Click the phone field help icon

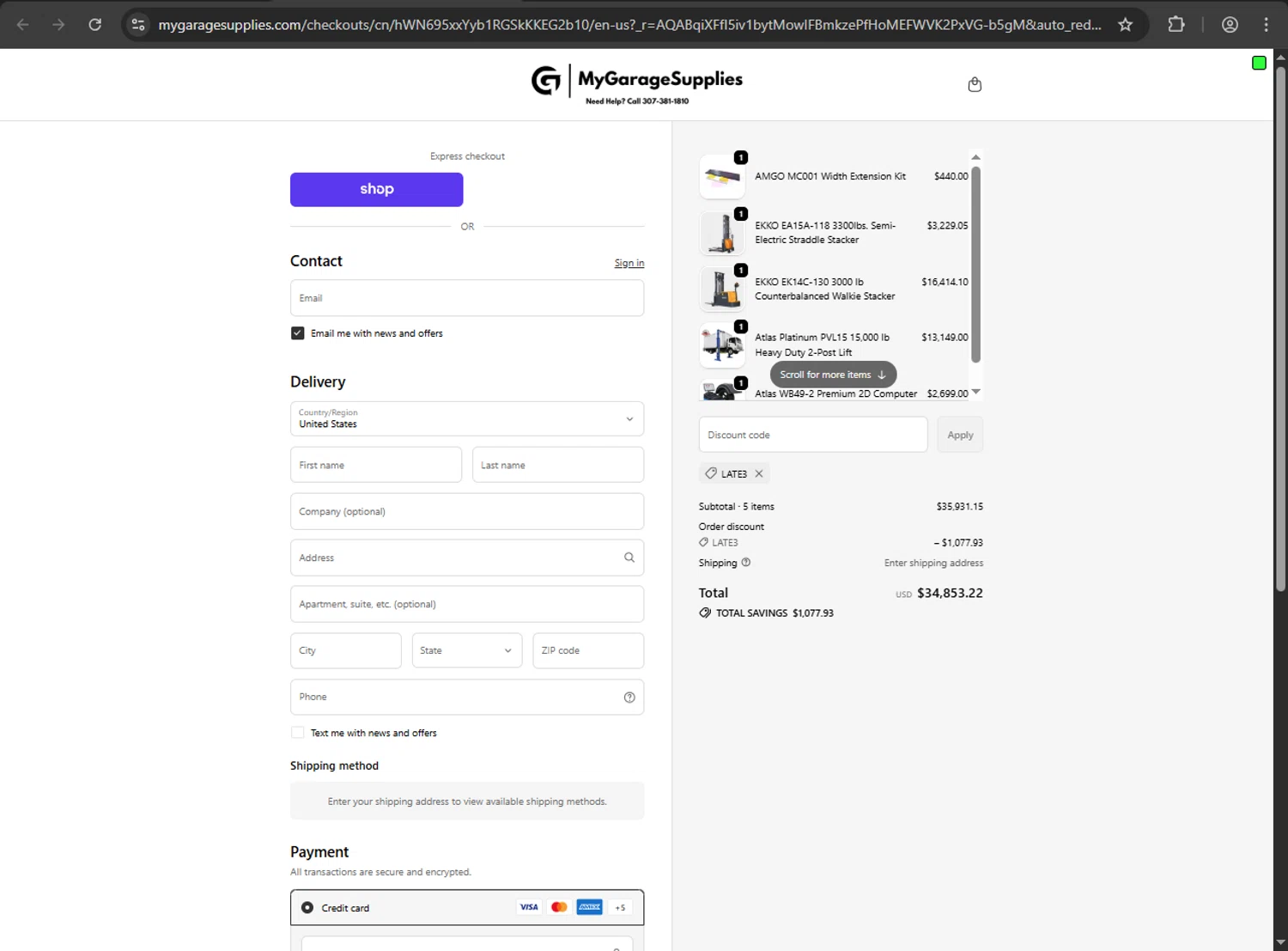click(629, 697)
